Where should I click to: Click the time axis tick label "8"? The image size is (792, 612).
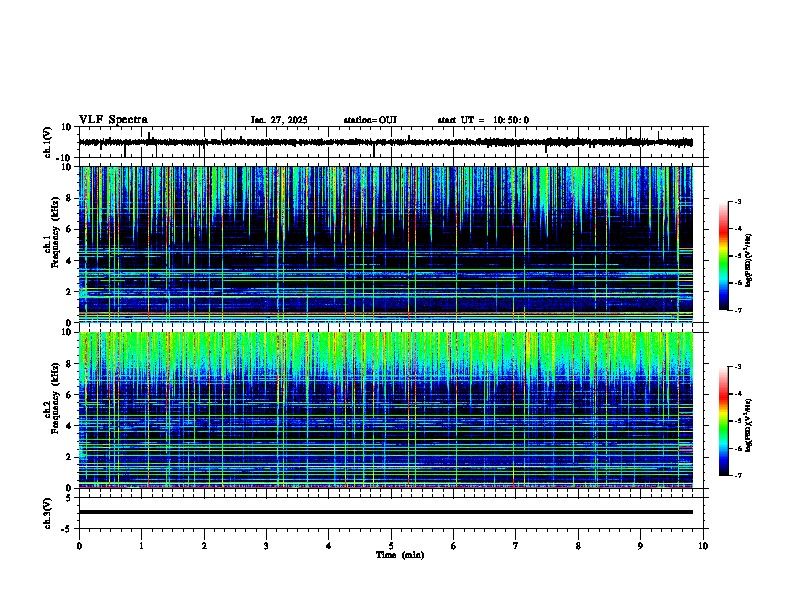[x=578, y=546]
